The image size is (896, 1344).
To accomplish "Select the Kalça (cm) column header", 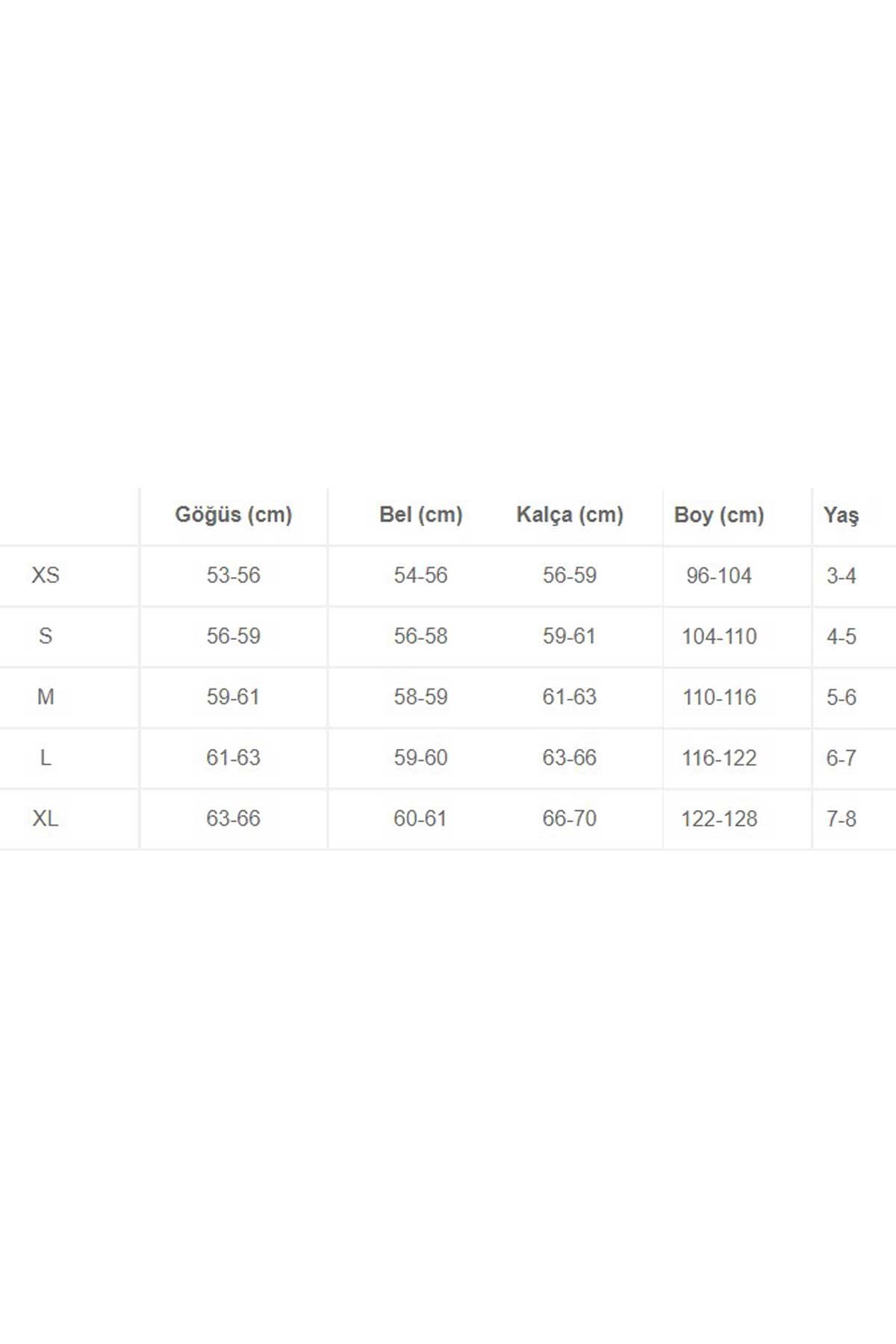I will point(570,514).
